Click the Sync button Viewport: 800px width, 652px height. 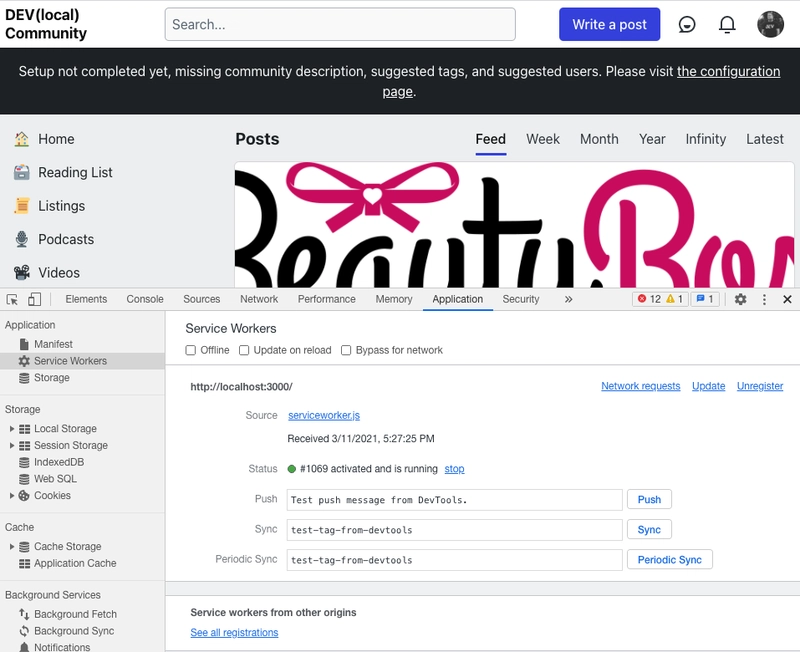649,530
